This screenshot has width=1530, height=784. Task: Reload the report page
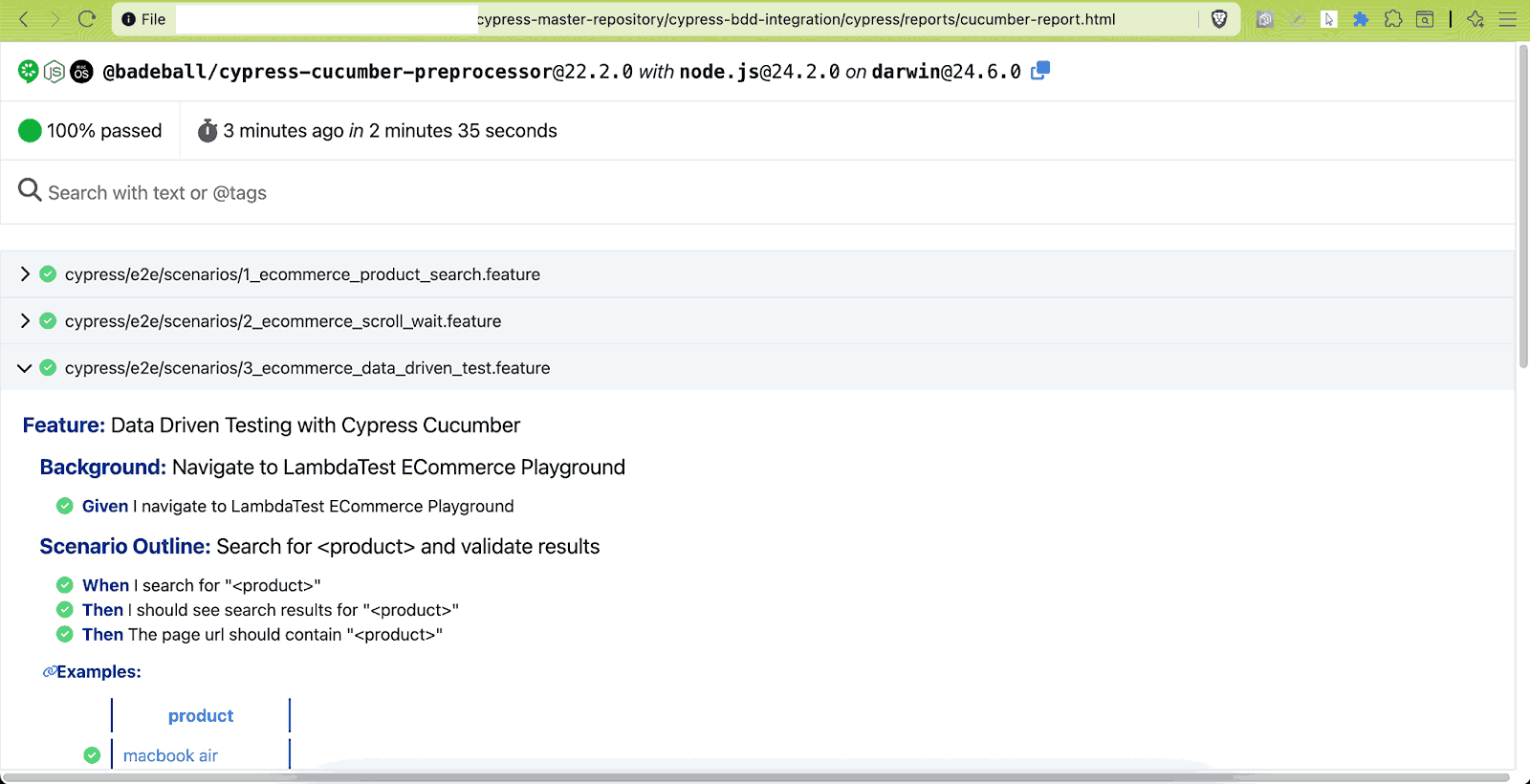(x=87, y=19)
